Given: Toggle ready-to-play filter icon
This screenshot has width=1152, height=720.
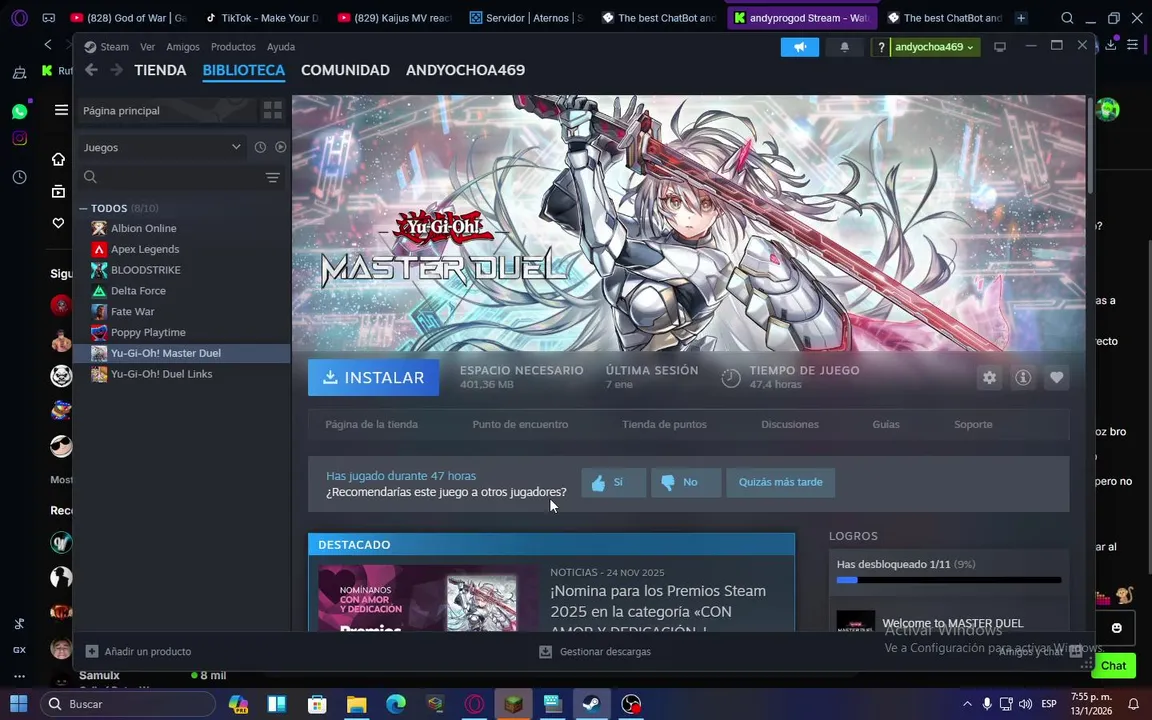Looking at the screenshot, I should tap(281, 147).
